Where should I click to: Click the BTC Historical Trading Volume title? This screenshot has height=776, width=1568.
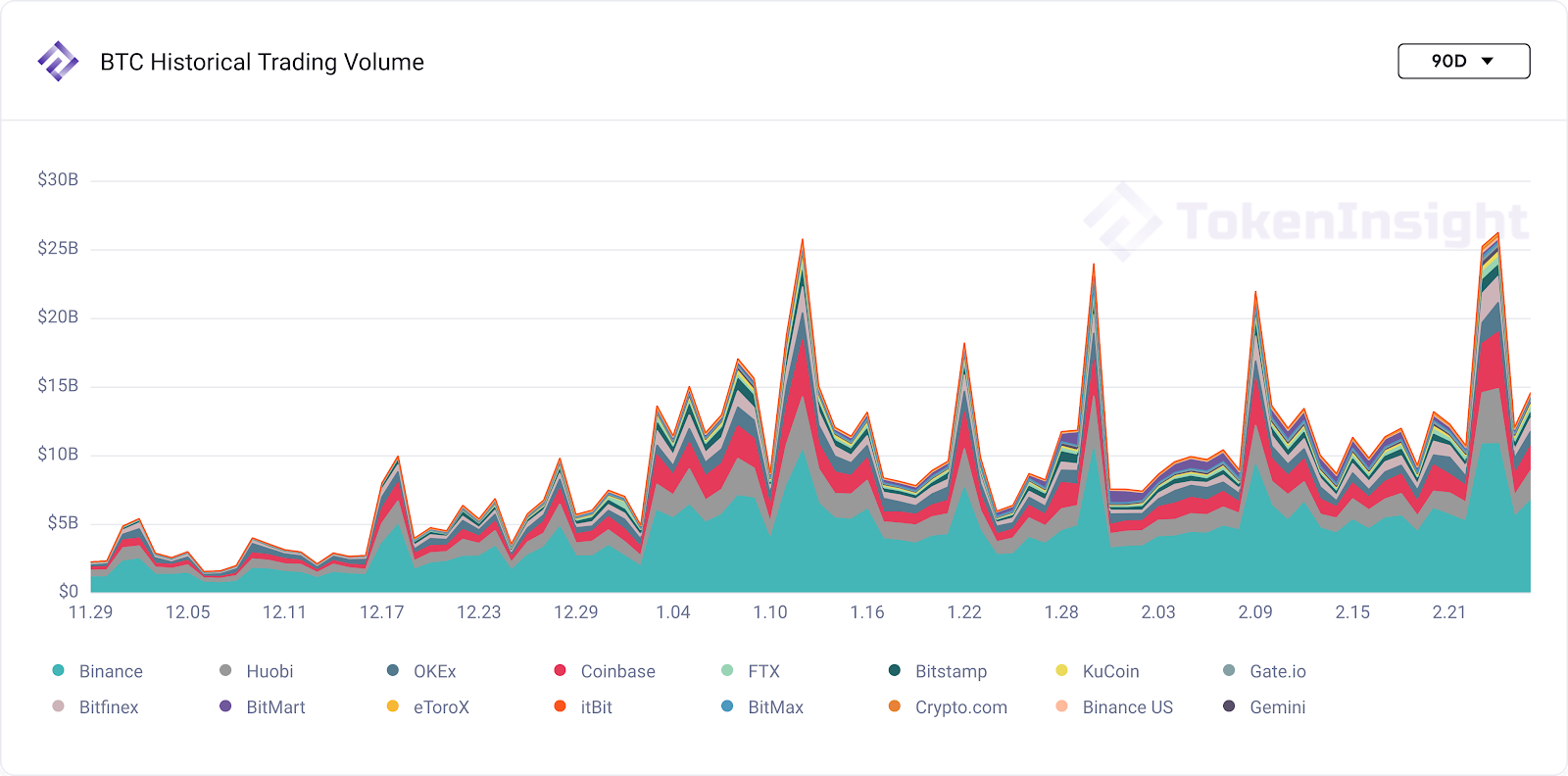[x=262, y=62]
